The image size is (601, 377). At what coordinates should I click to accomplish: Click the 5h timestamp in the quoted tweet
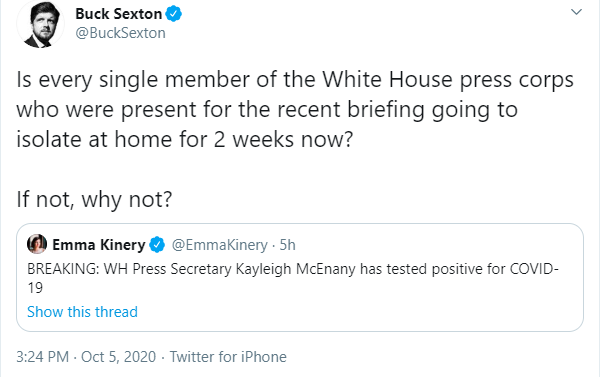click(x=287, y=245)
